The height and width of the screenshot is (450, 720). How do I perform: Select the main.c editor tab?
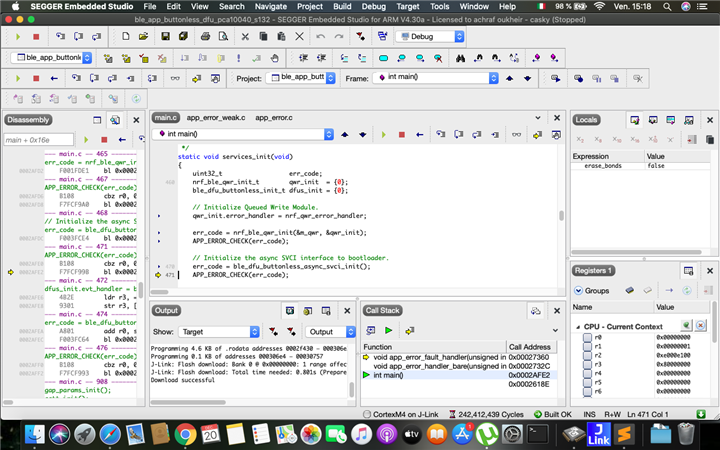[x=165, y=118]
